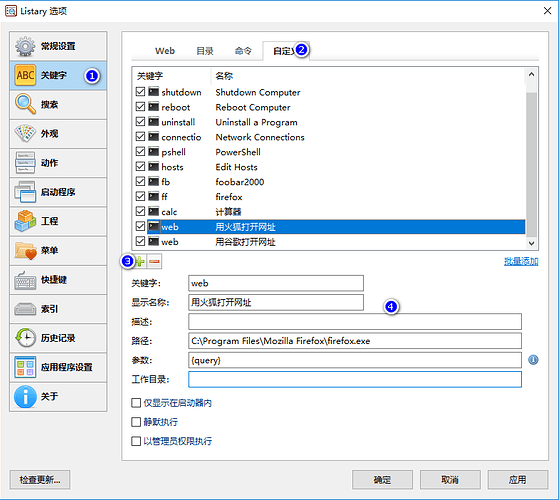
Task: Click the red minus remove keyword icon
Action: 154,261
